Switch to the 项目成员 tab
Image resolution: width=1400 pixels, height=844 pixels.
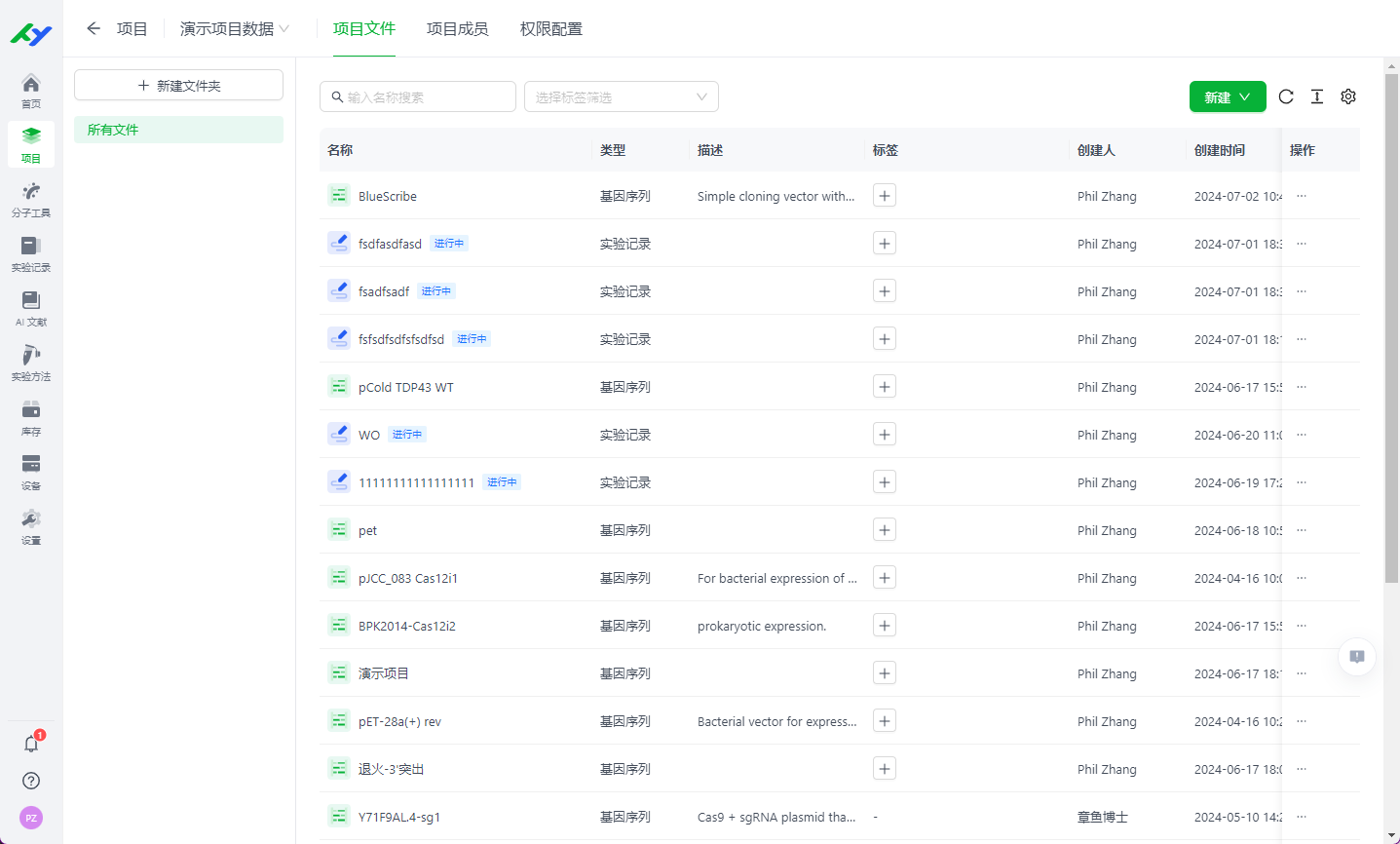click(457, 29)
